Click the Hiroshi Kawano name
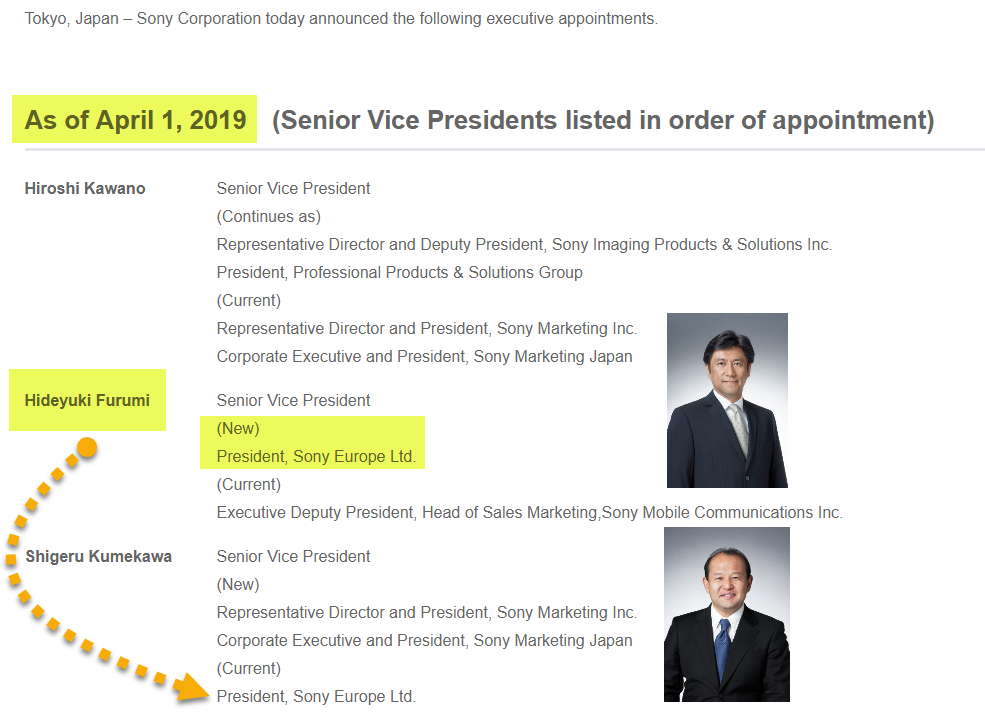This screenshot has width=985, height=715. click(85, 188)
